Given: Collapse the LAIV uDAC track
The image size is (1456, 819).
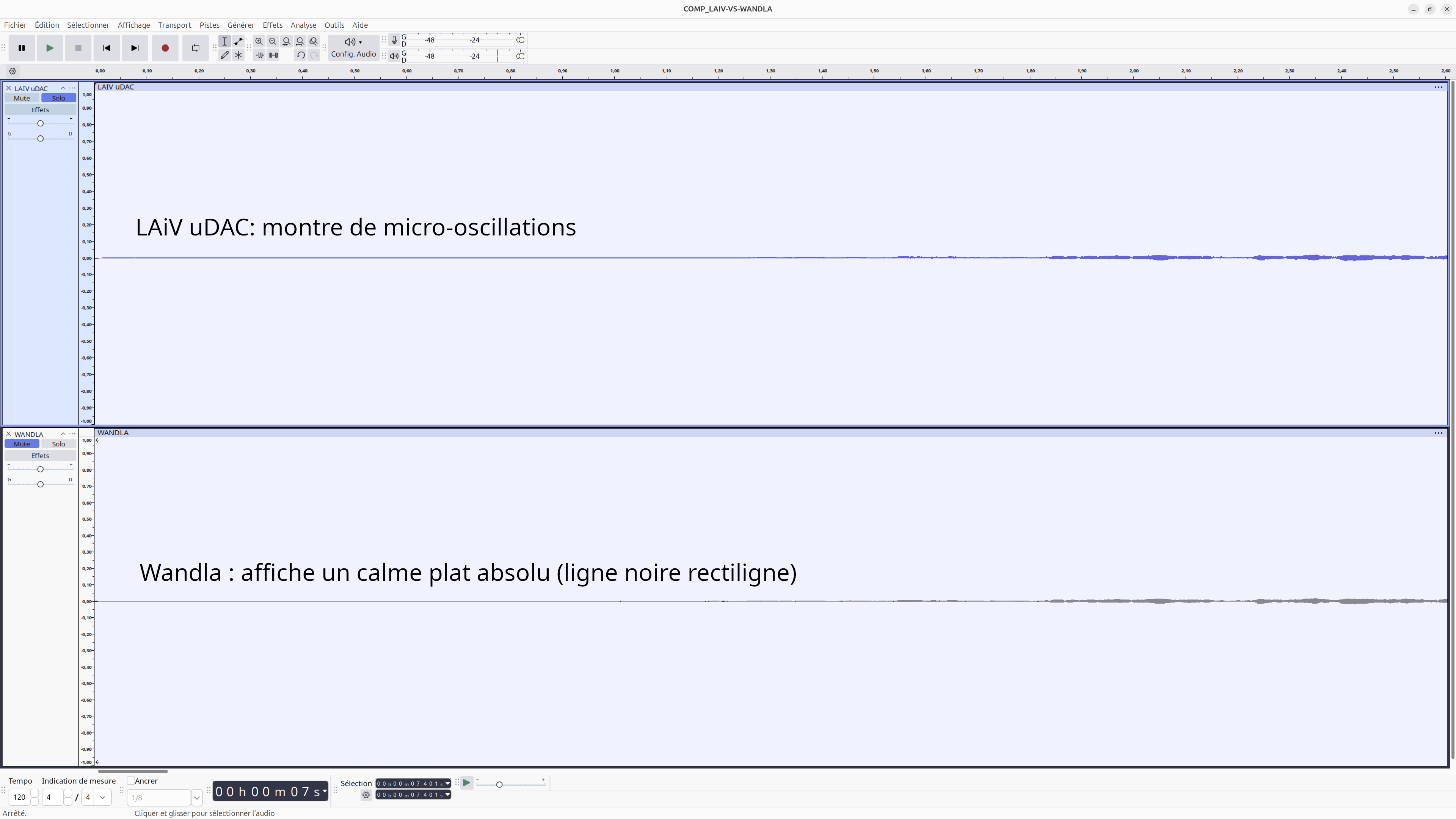Looking at the screenshot, I should [x=63, y=88].
